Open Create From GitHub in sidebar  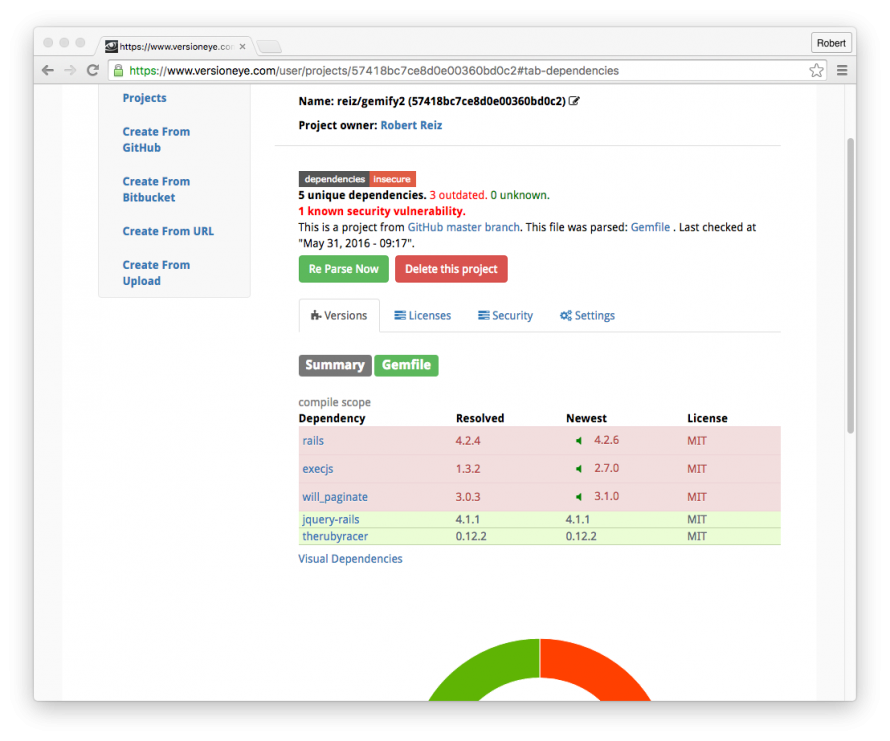pos(156,140)
